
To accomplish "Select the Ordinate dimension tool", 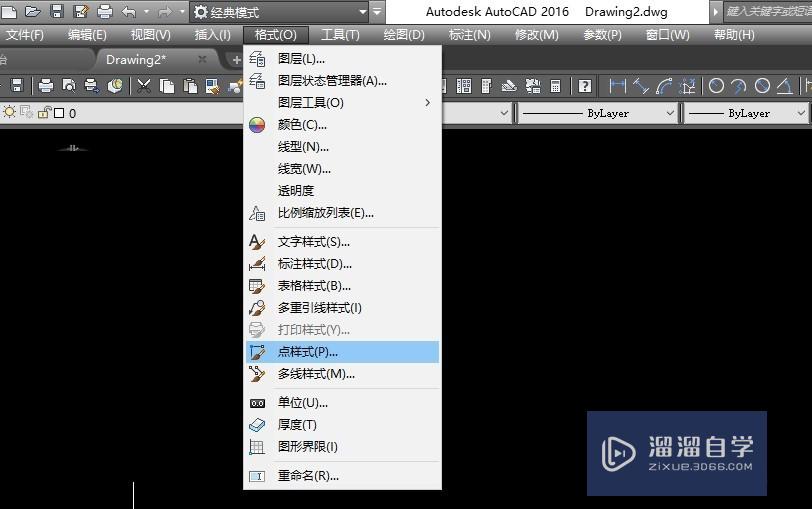I will pos(687,85).
